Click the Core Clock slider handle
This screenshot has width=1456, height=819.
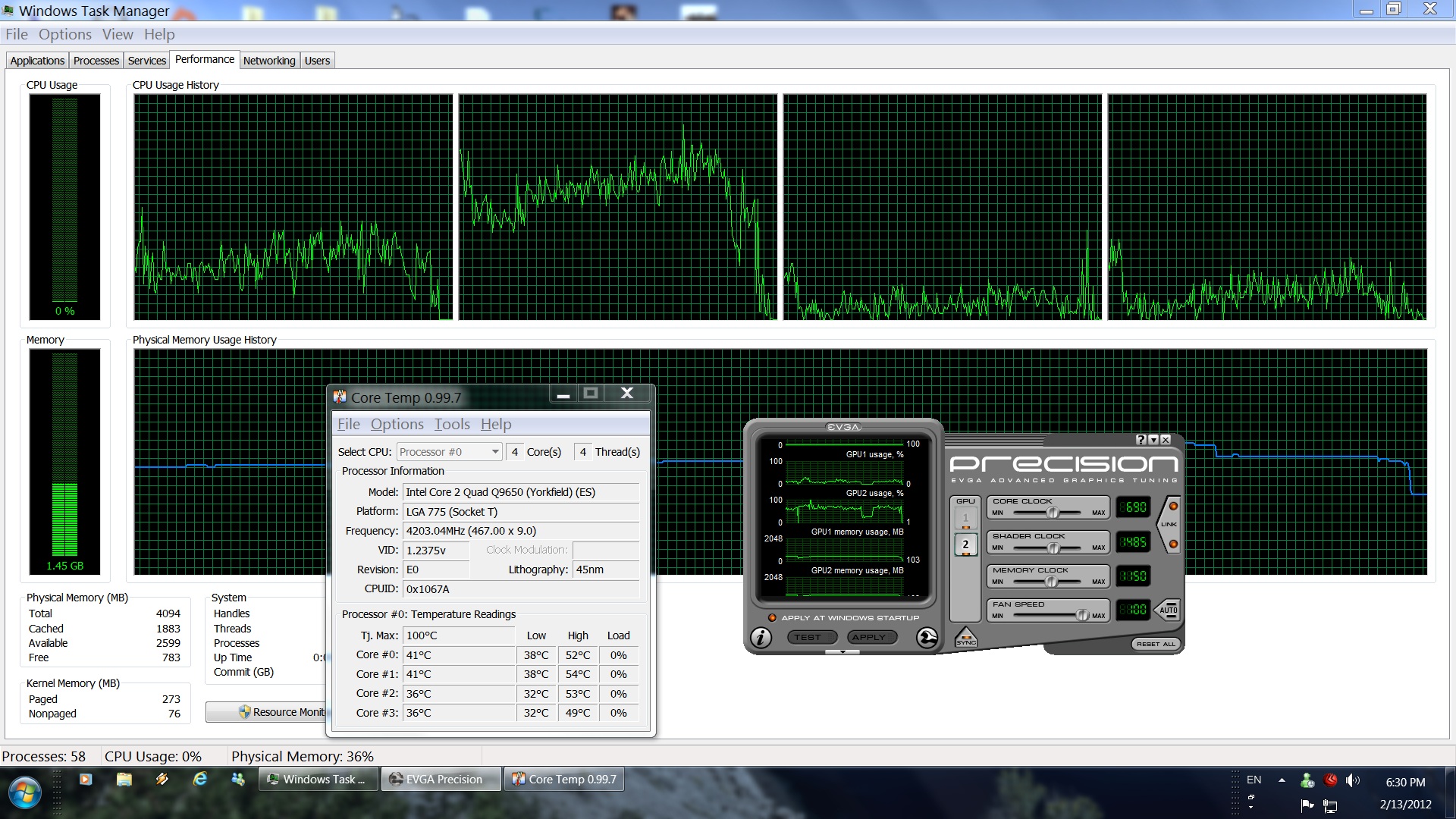point(1053,513)
